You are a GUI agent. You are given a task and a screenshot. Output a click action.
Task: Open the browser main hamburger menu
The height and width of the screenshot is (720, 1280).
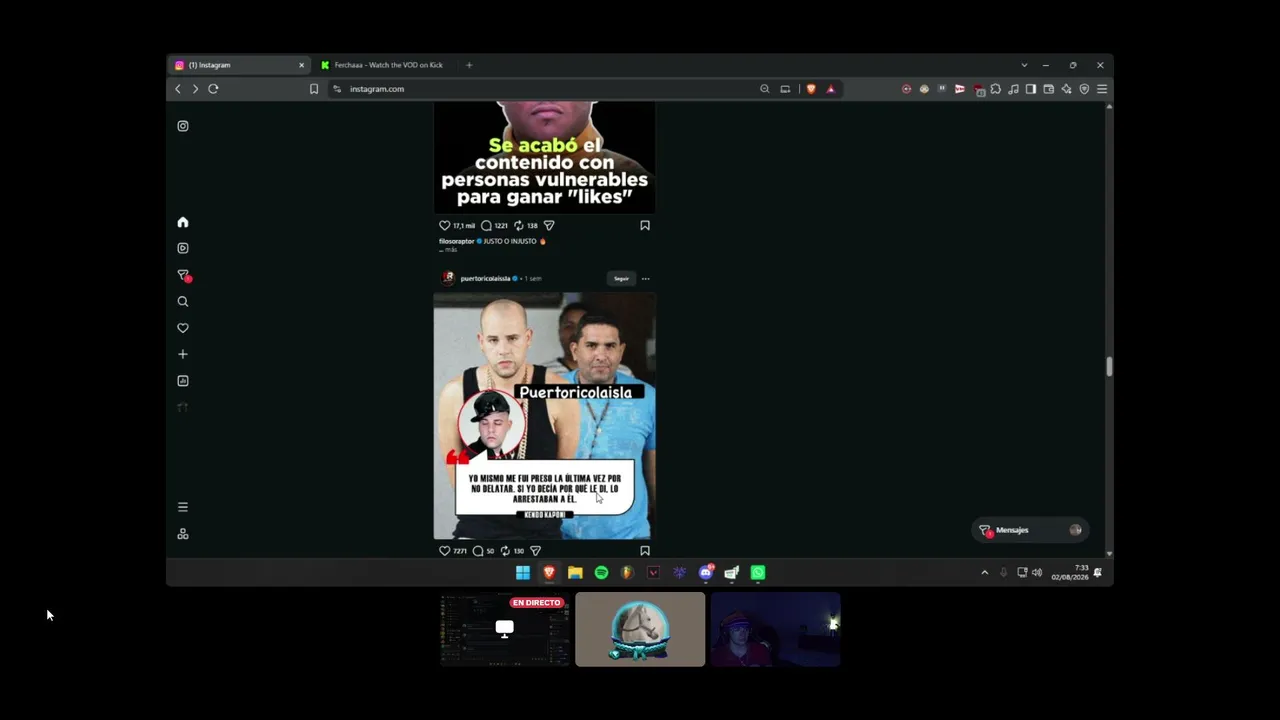pos(1102,89)
